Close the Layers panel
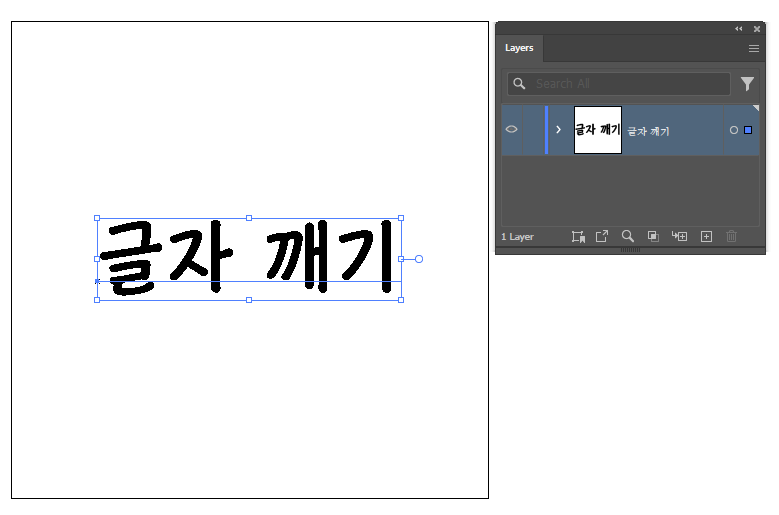779x515 pixels. click(x=757, y=29)
